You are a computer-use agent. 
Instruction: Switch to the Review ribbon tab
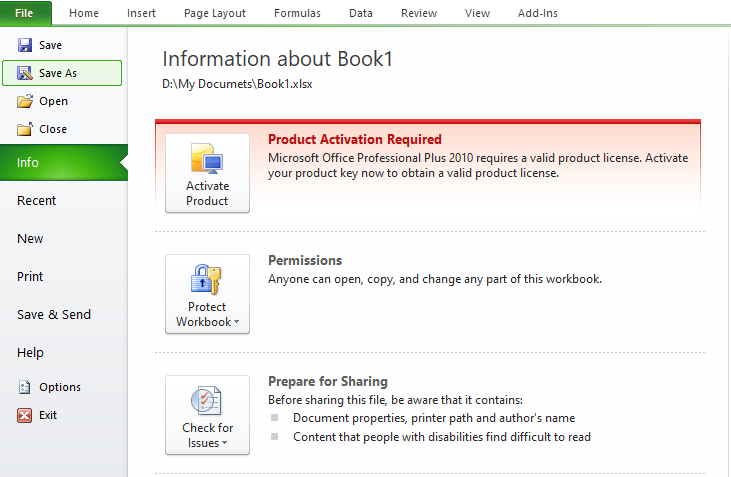[x=419, y=13]
